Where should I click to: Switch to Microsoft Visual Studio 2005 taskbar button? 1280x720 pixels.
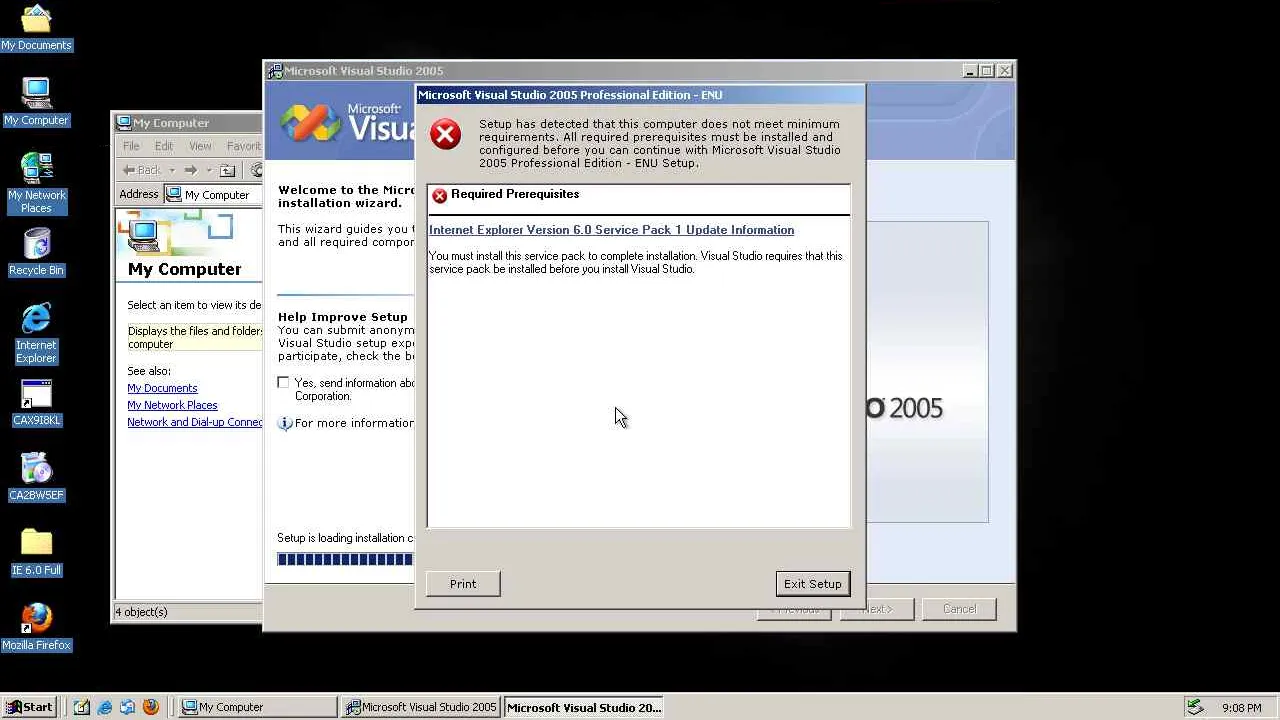click(x=420, y=707)
